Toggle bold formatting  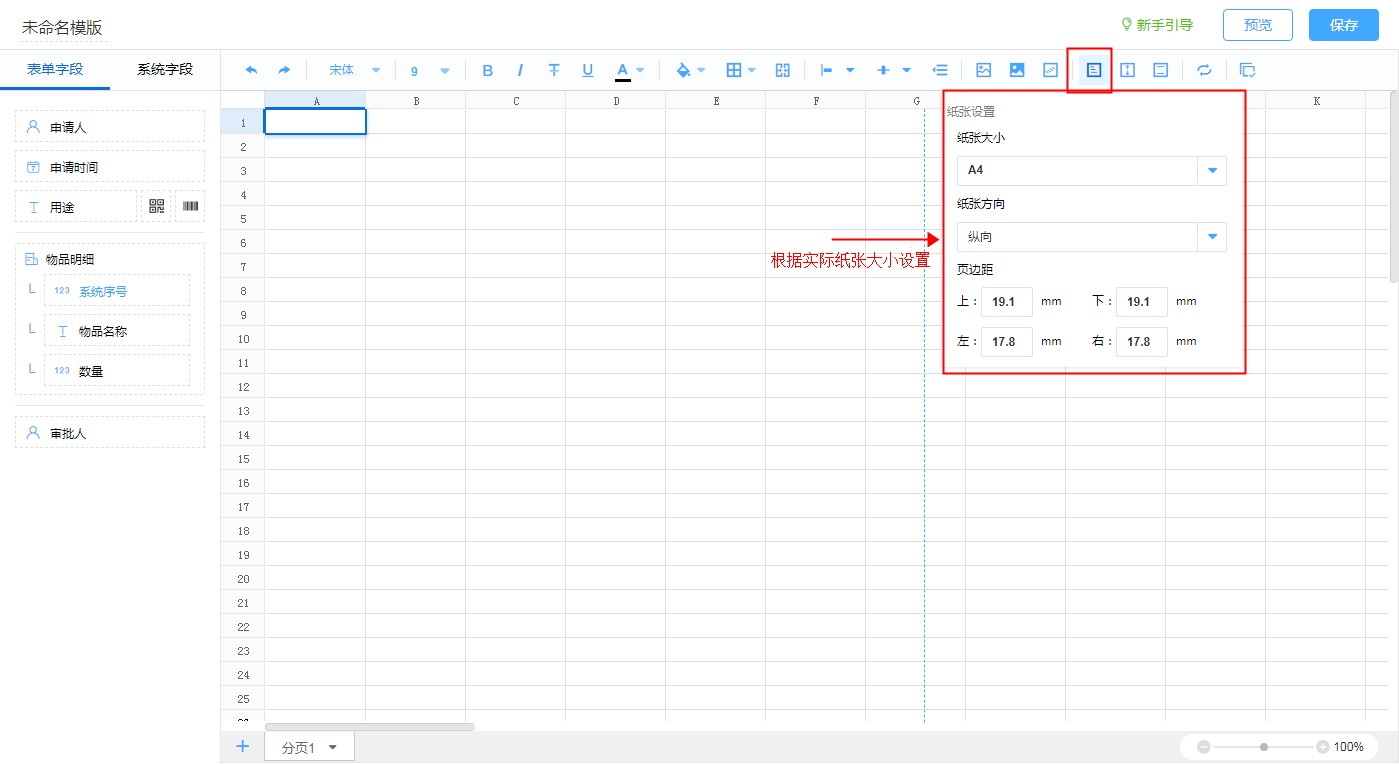[x=488, y=70]
